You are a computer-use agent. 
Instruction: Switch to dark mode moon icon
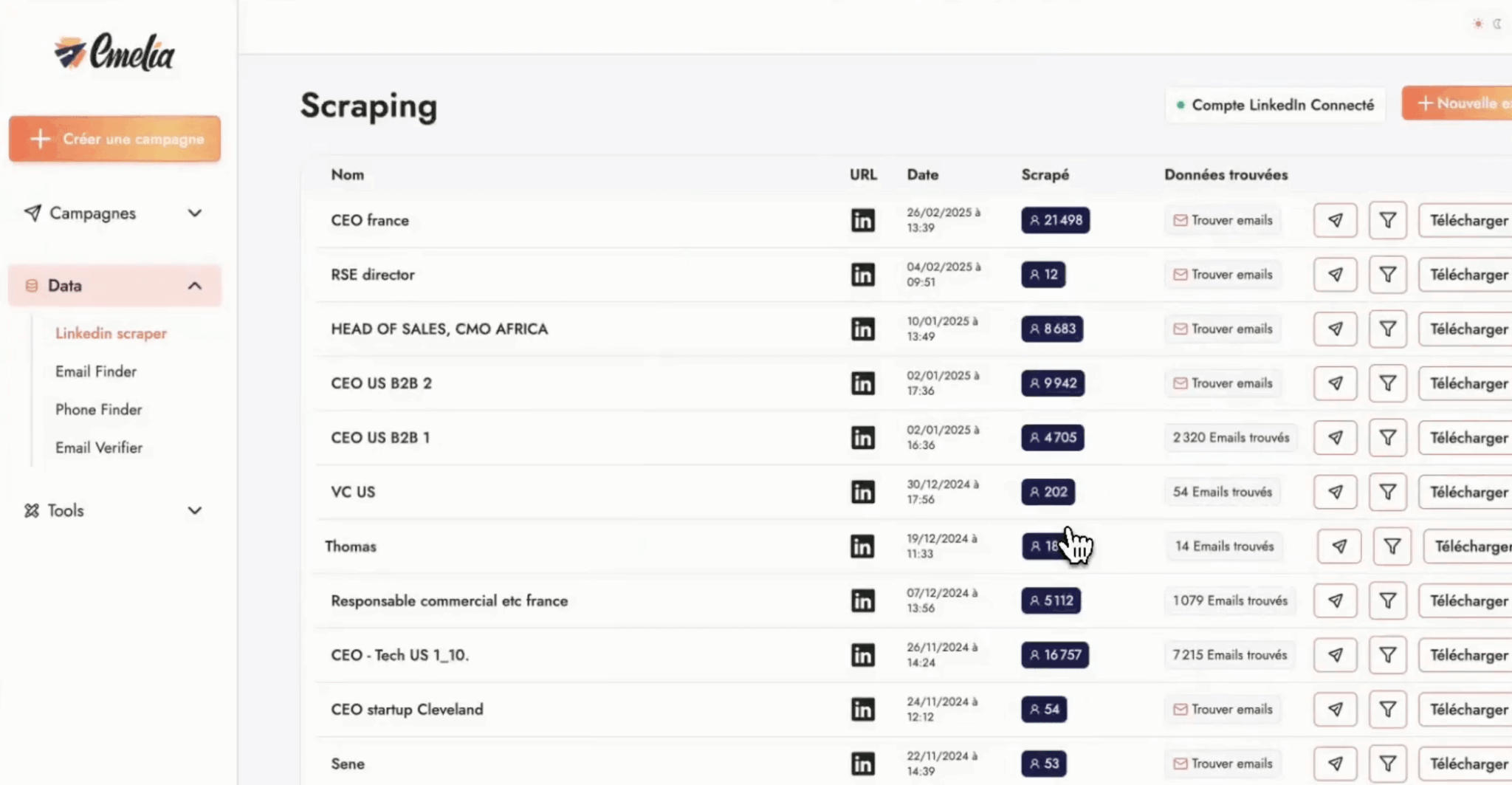pos(1496,24)
